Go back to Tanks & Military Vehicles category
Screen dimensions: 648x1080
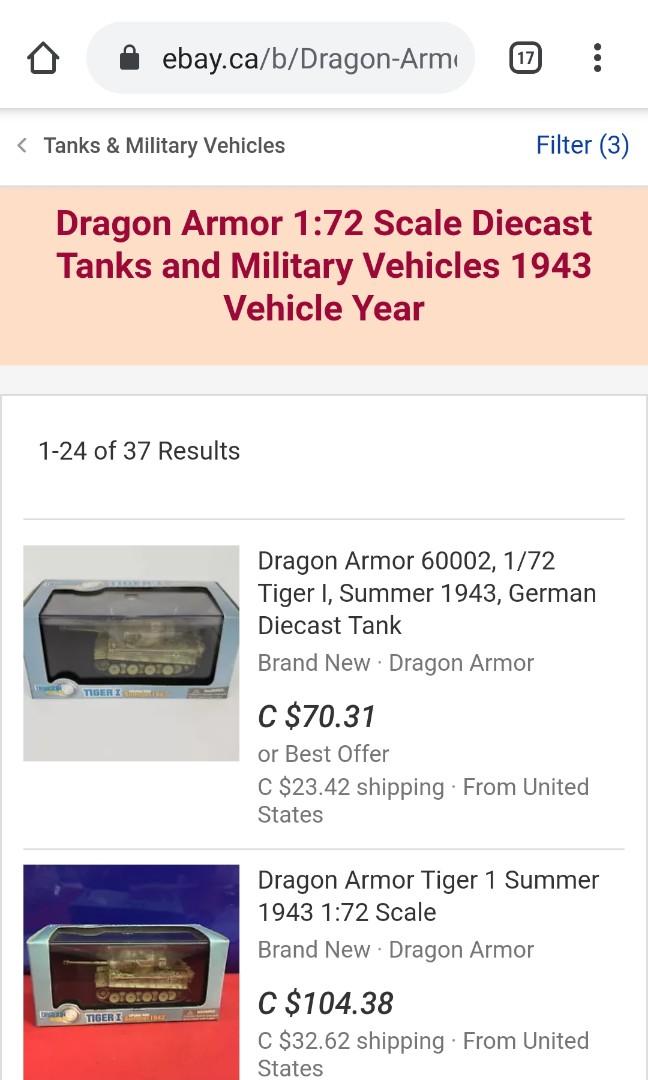coord(164,145)
